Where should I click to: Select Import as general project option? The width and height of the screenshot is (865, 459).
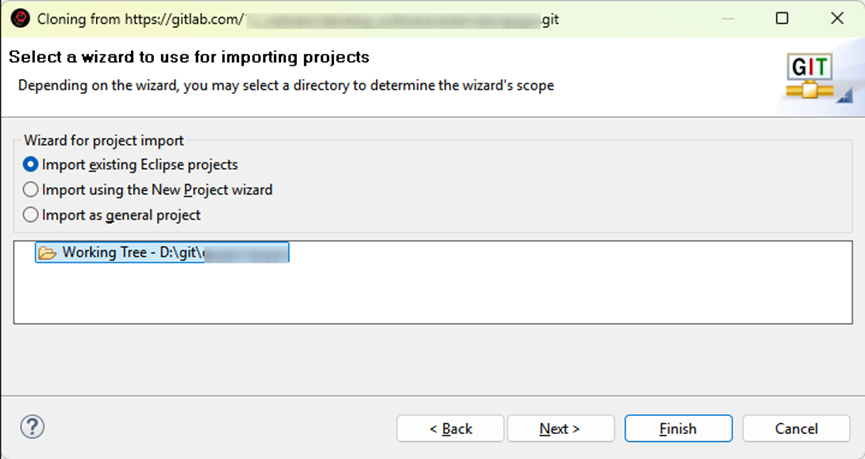[31, 214]
